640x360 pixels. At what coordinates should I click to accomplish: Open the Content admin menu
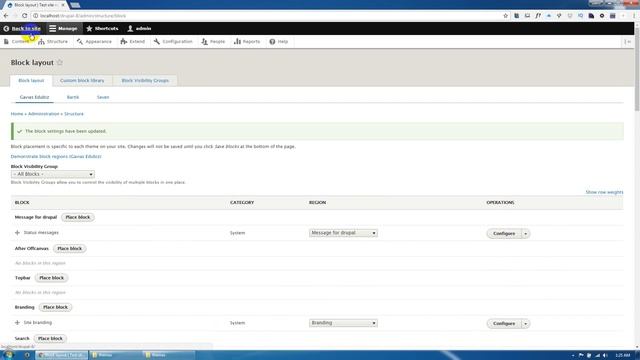(16, 42)
